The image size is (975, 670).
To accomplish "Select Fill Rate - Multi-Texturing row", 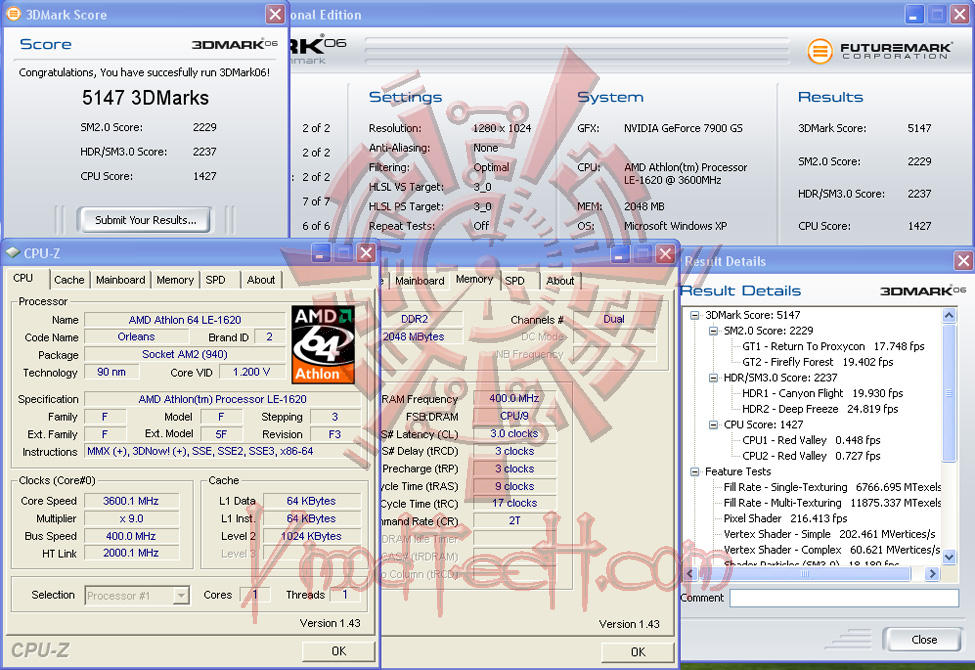I will coord(832,503).
